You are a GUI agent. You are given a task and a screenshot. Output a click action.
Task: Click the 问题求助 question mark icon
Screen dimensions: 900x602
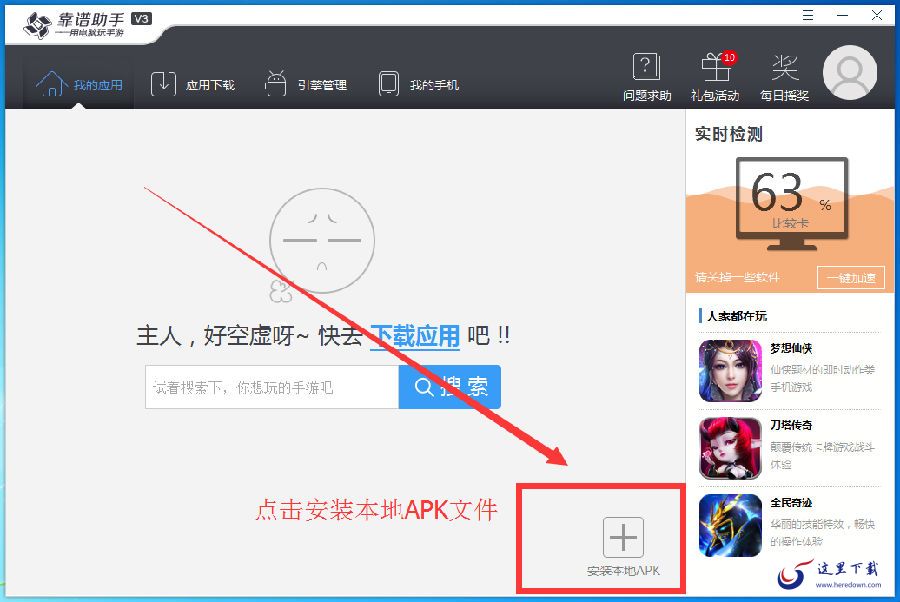click(646, 67)
